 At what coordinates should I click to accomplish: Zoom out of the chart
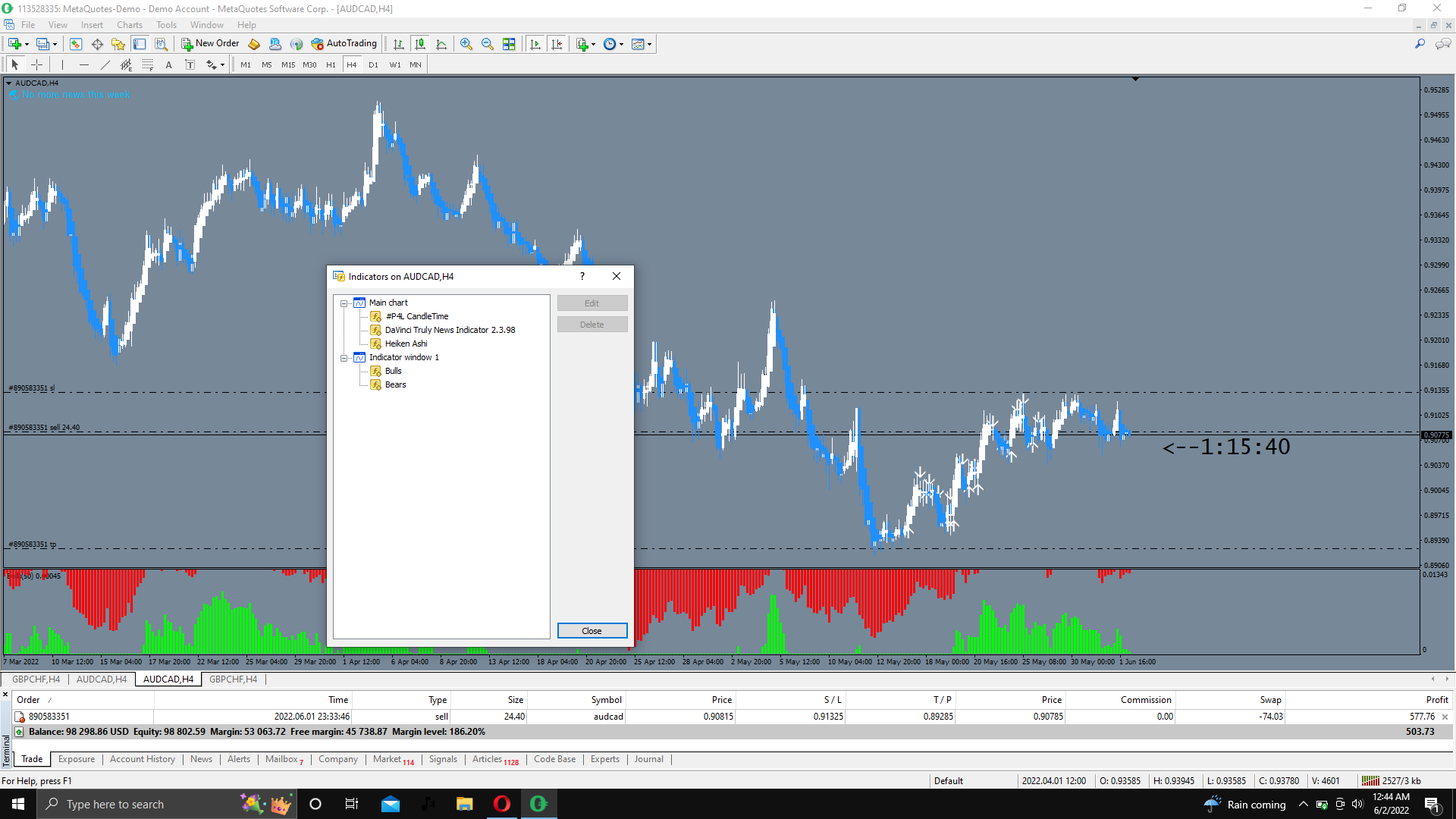point(488,44)
